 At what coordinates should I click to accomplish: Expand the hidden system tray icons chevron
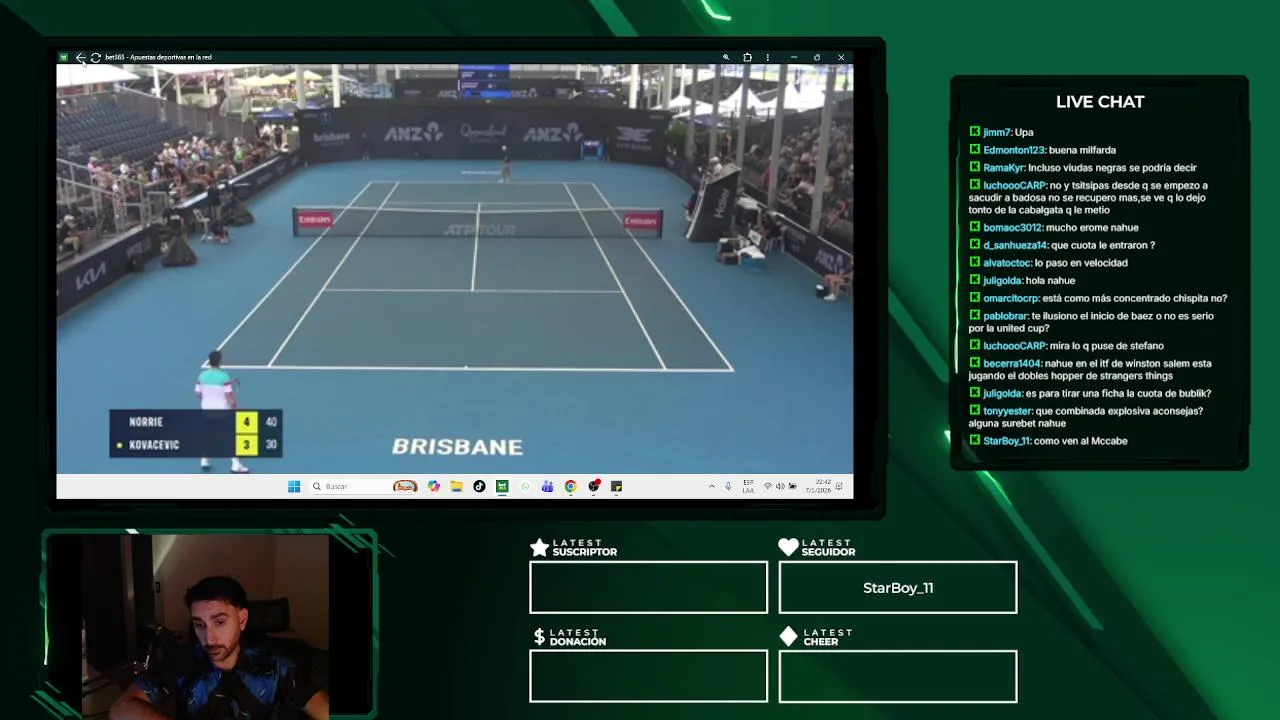712,486
